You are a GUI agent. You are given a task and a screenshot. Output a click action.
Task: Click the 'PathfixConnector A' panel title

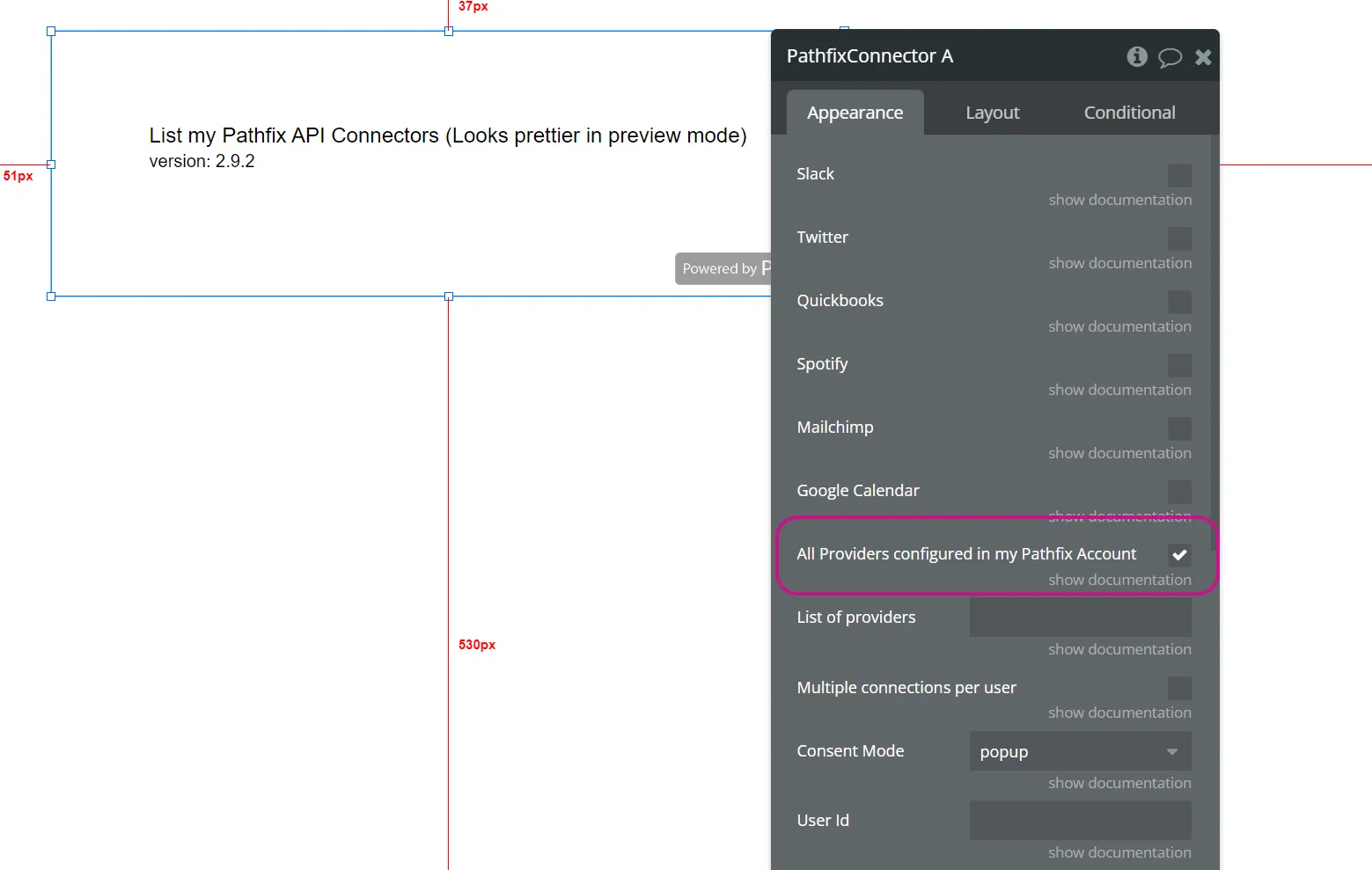pos(869,56)
